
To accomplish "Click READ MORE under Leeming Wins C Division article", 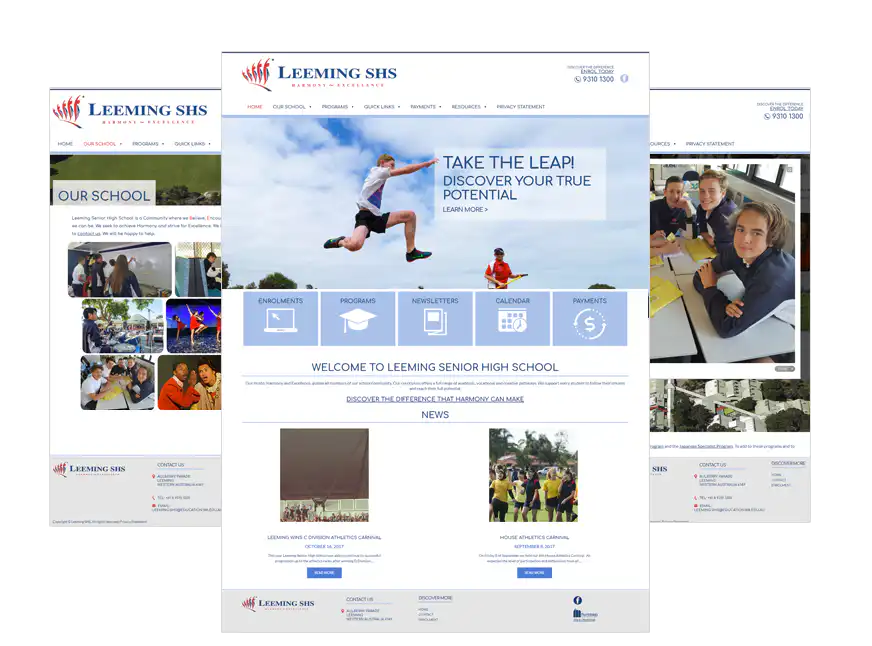I will [324, 573].
